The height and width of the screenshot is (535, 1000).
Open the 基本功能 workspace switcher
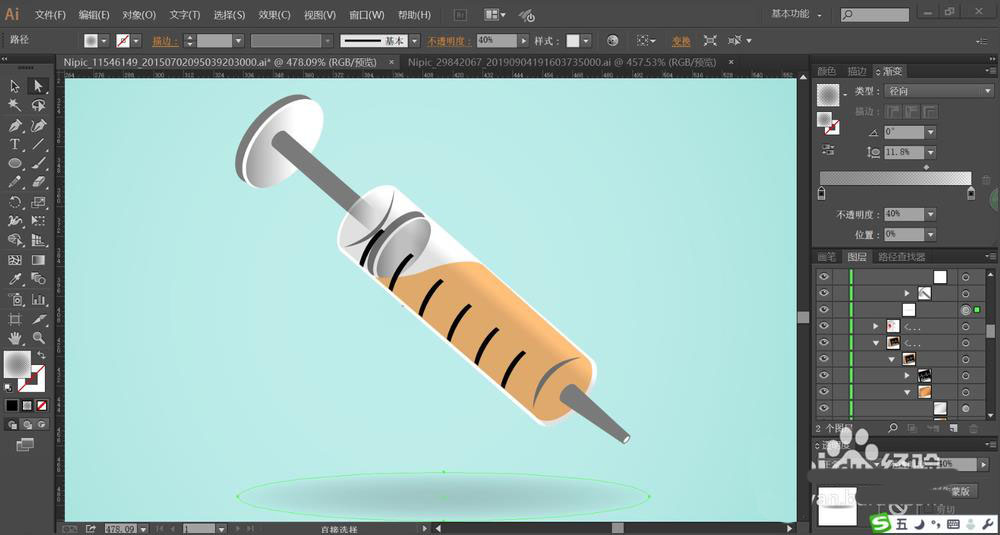797,14
